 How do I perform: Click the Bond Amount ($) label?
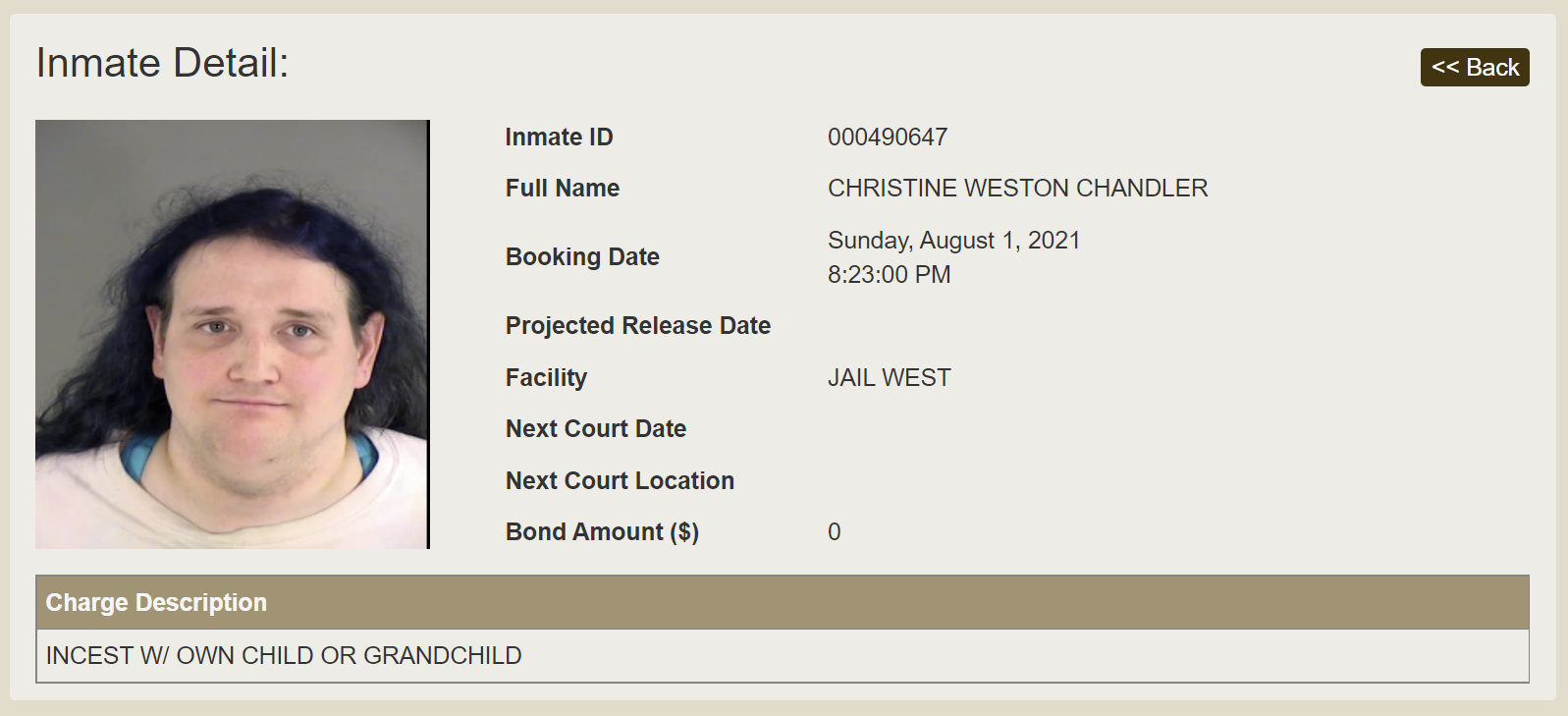602,532
